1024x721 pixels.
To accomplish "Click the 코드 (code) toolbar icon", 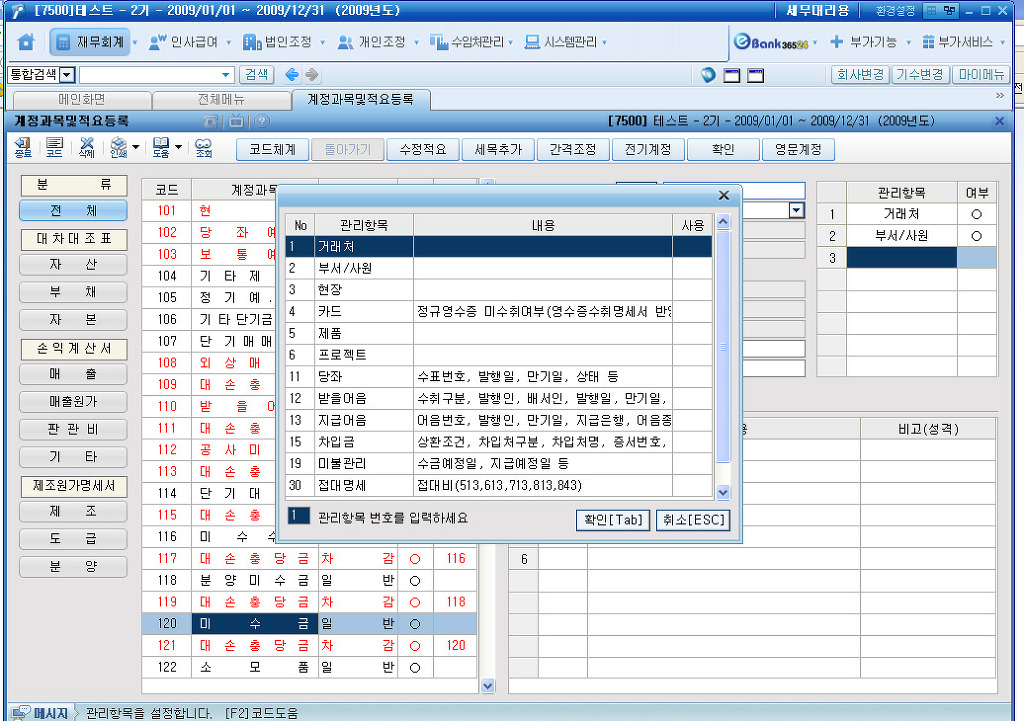I will pyautogui.click(x=54, y=148).
